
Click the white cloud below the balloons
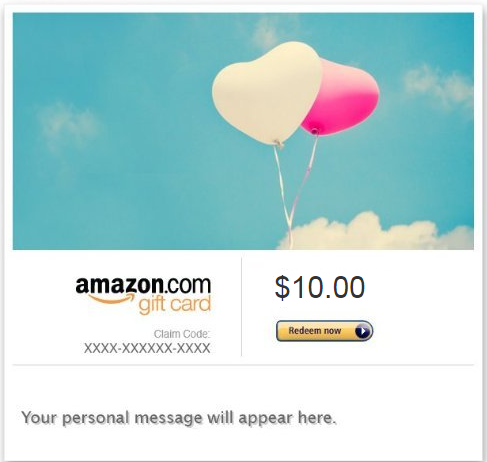[x=376, y=231]
